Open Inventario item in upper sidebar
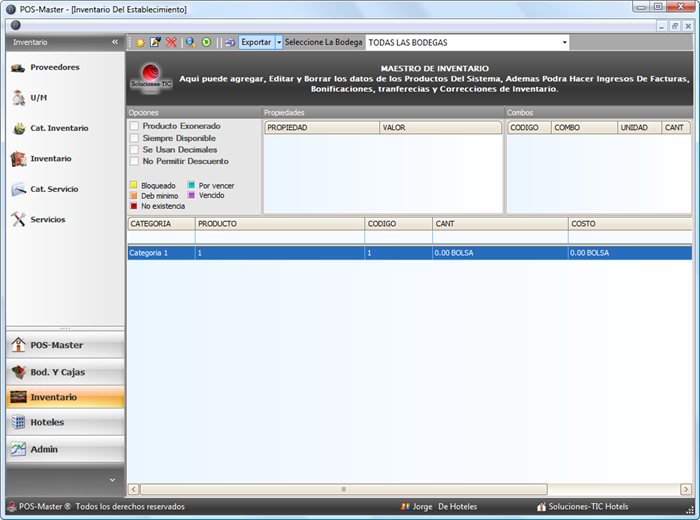 41,159
